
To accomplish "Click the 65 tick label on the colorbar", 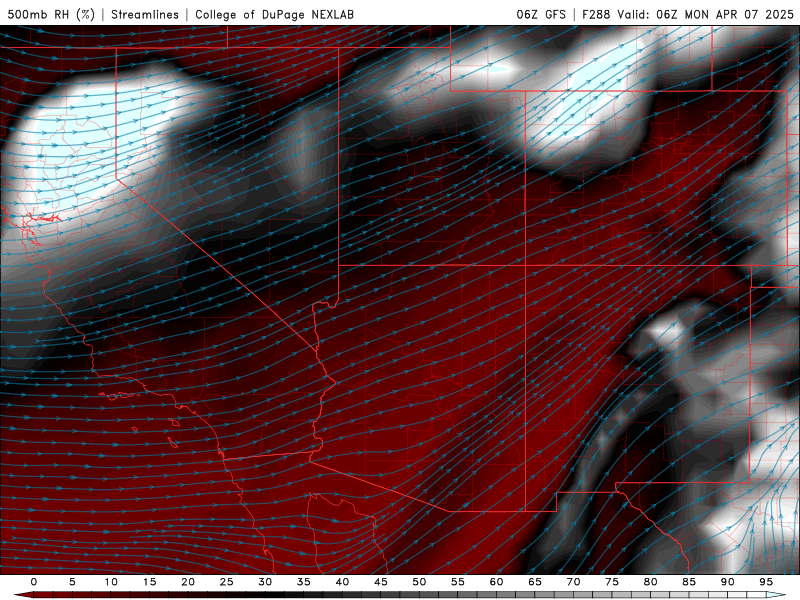I will (534, 582).
